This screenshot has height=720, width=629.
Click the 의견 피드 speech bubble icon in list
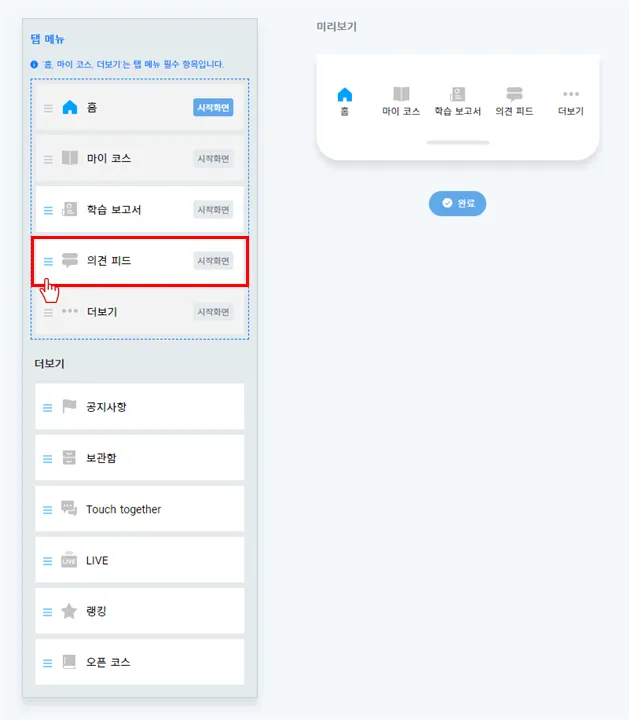pos(70,260)
